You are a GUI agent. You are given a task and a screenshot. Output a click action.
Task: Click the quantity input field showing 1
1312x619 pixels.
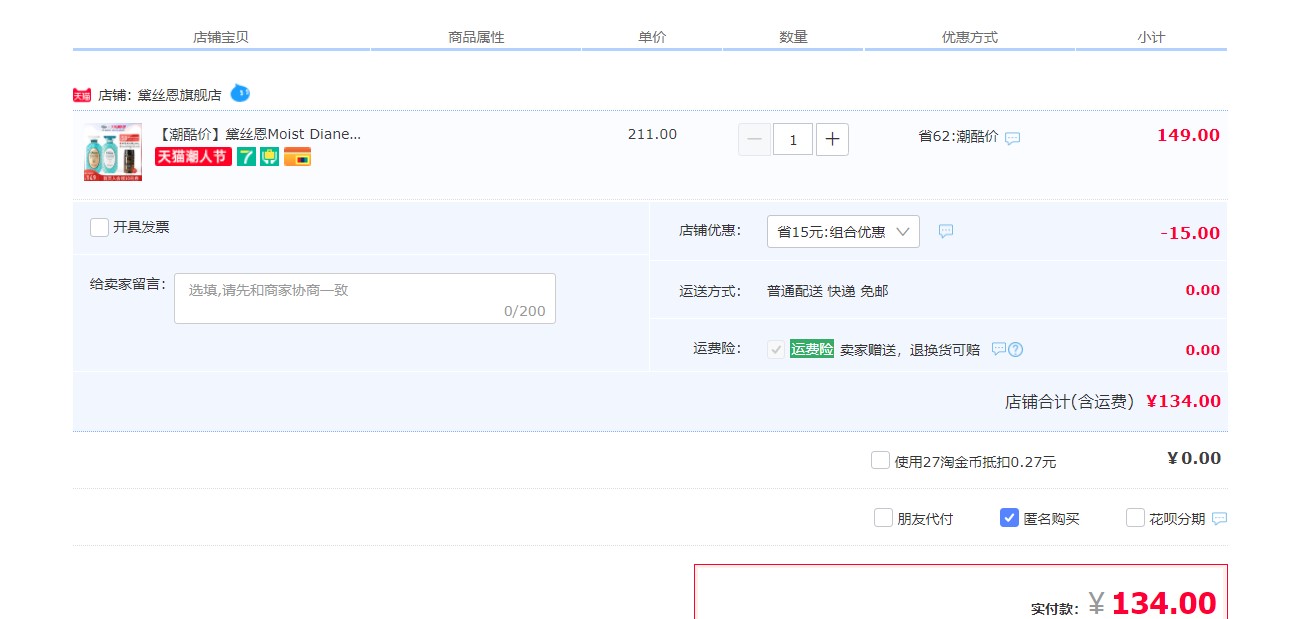[x=794, y=139]
